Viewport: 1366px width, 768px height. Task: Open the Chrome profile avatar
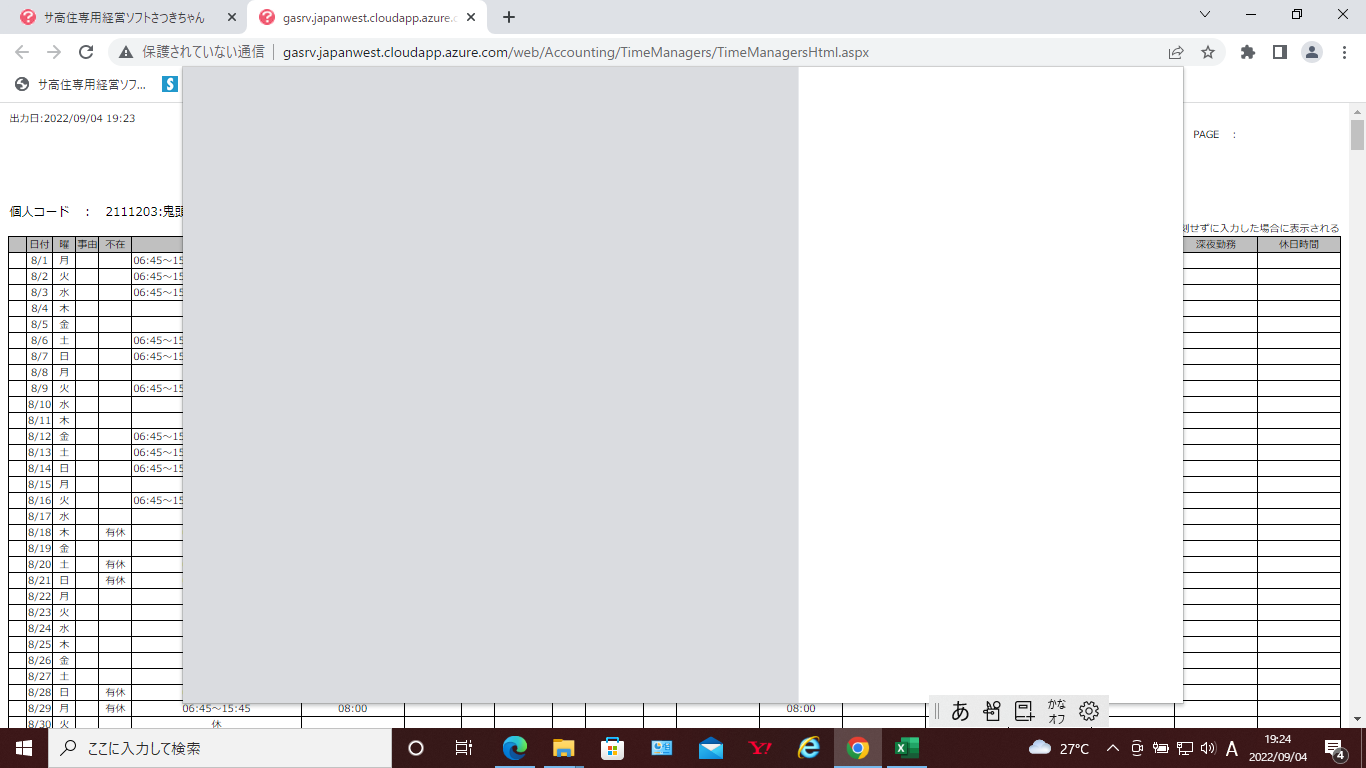pos(1311,52)
